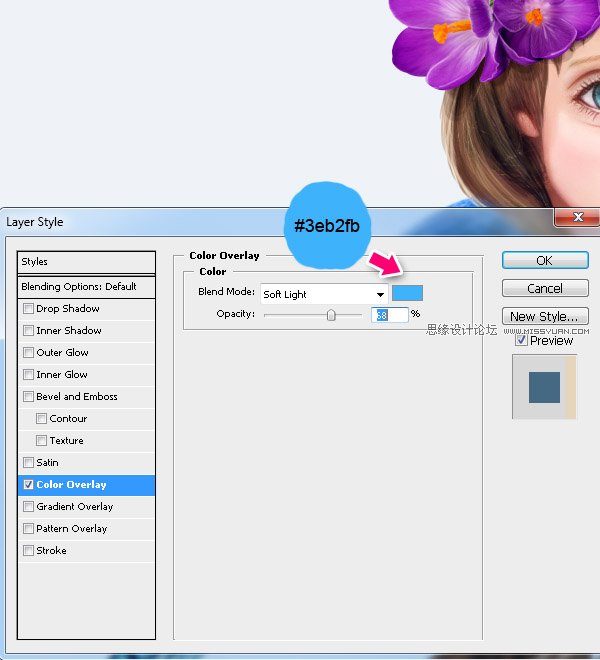This screenshot has height=660, width=600.
Task: Click the blue overlay color swatch
Action: pos(407,293)
